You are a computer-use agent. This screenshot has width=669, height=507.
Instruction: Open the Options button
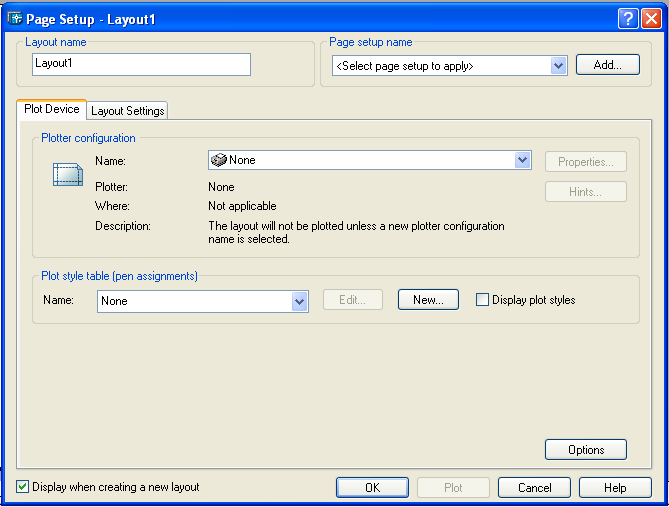tap(586, 449)
